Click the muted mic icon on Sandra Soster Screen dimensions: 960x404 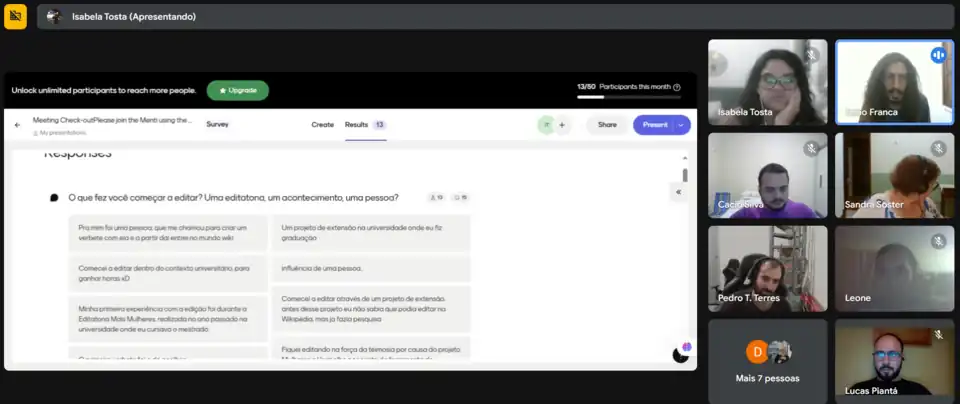click(x=938, y=148)
